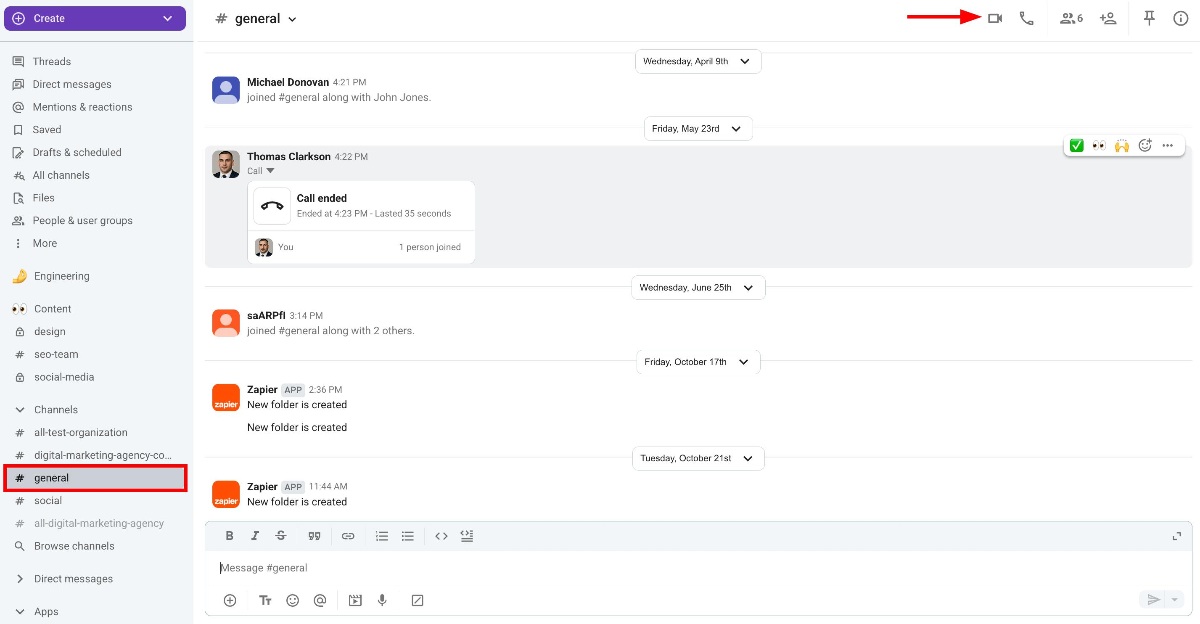Mention someone using the @ icon
Image resolution: width=1200 pixels, height=624 pixels.
coord(320,600)
